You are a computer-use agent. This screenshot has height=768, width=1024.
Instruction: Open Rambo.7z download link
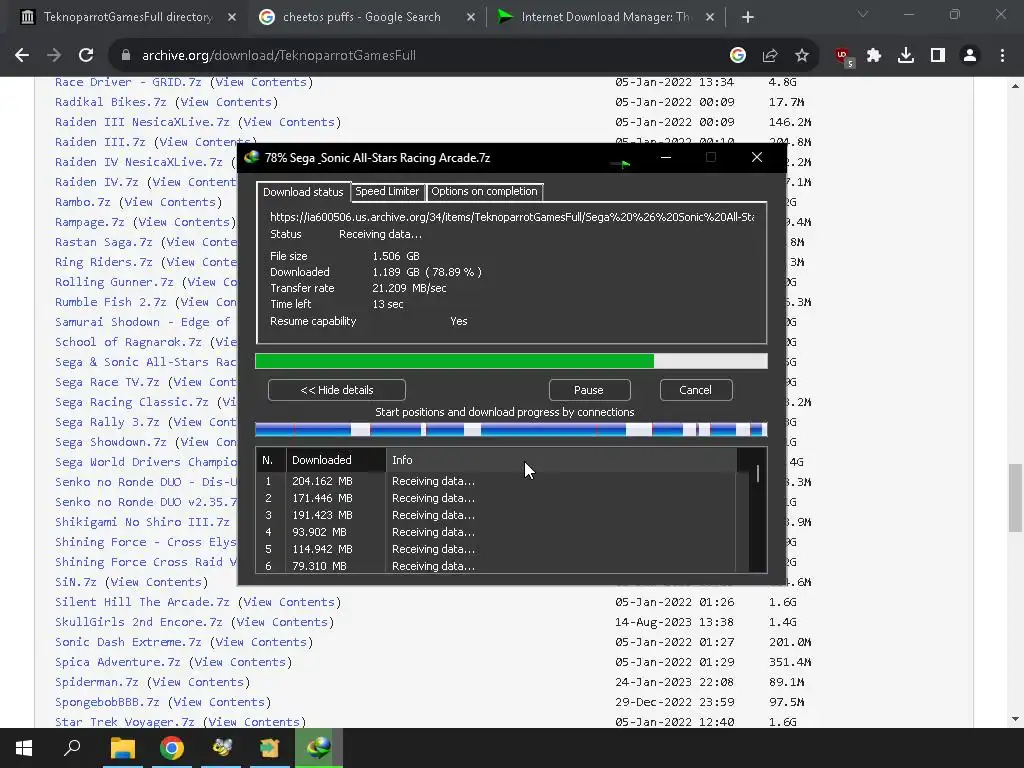coord(82,202)
